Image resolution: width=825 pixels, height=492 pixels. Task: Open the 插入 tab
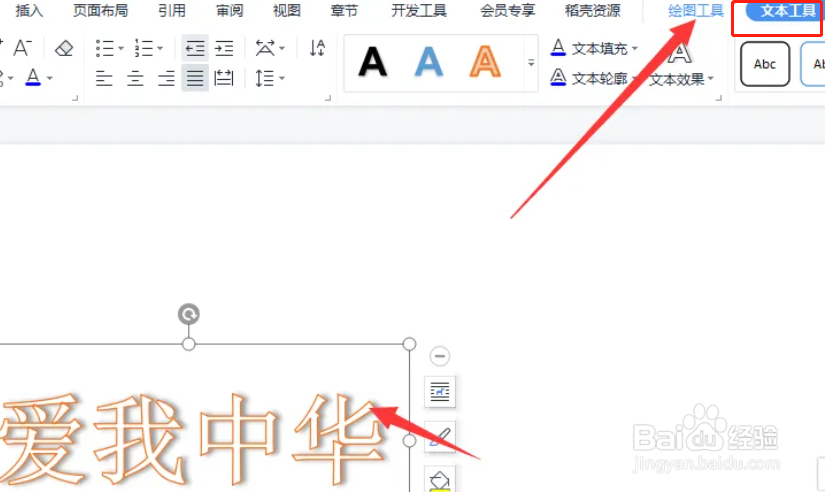click(29, 11)
